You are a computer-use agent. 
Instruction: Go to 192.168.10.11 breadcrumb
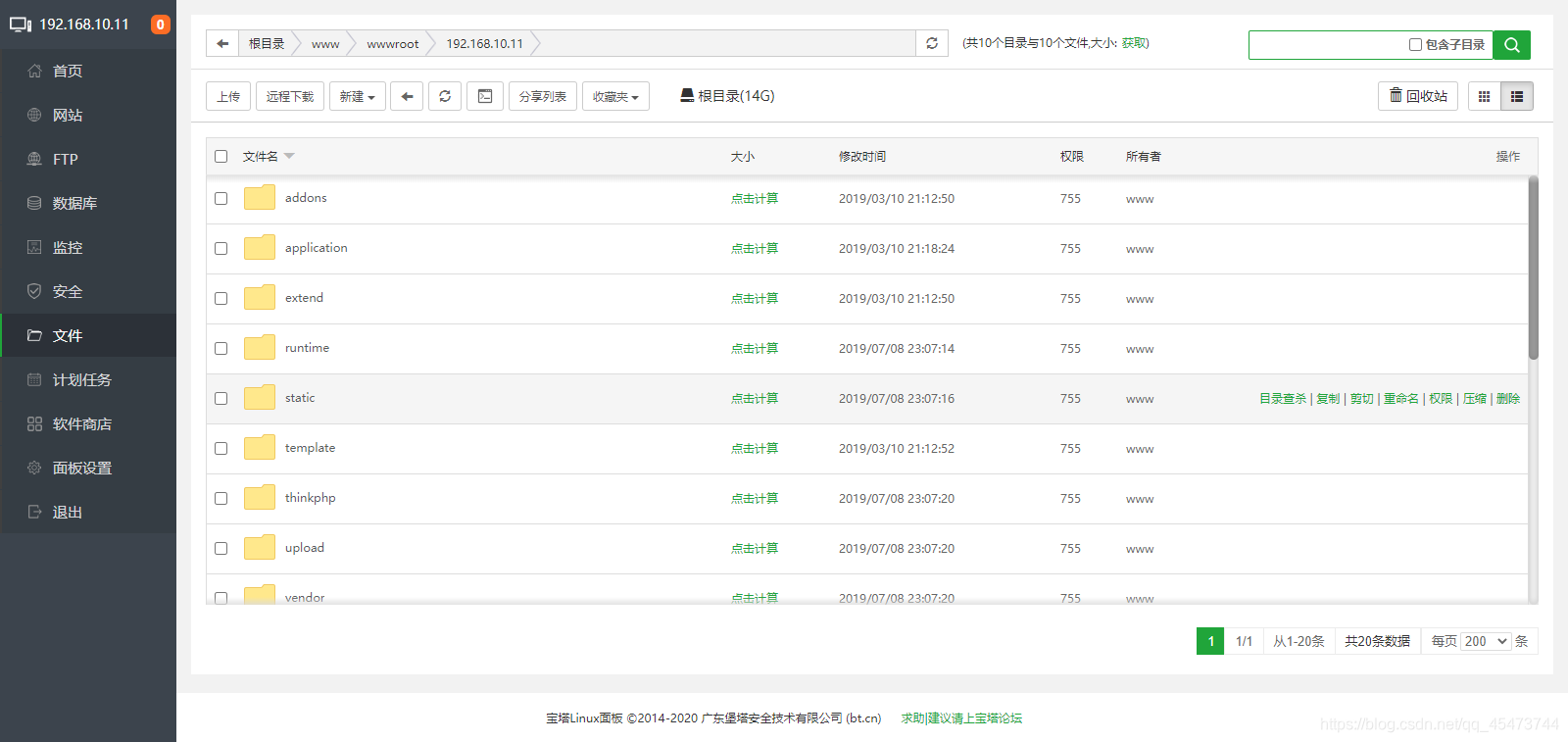click(x=485, y=44)
